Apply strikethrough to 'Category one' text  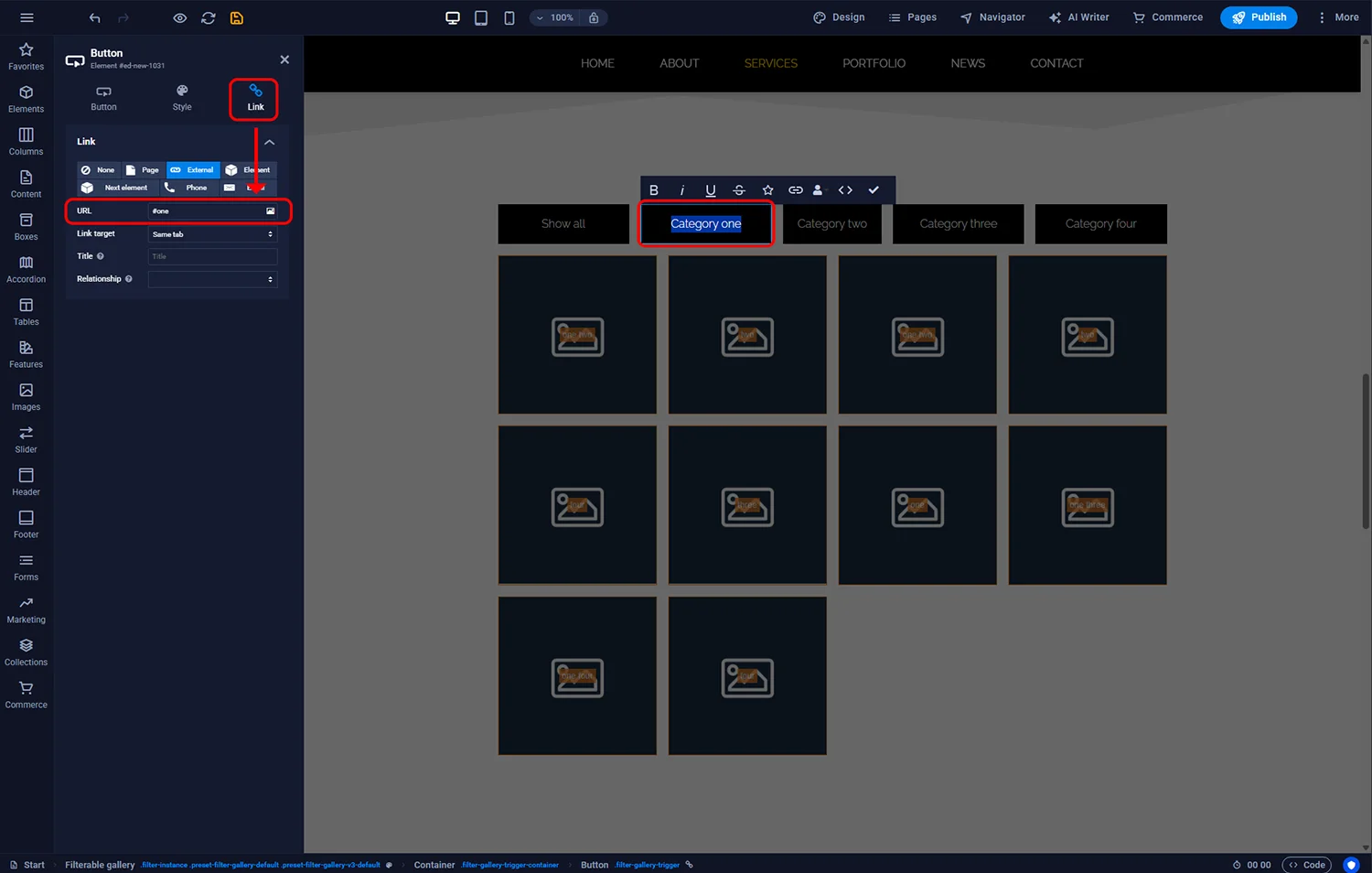(x=739, y=189)
